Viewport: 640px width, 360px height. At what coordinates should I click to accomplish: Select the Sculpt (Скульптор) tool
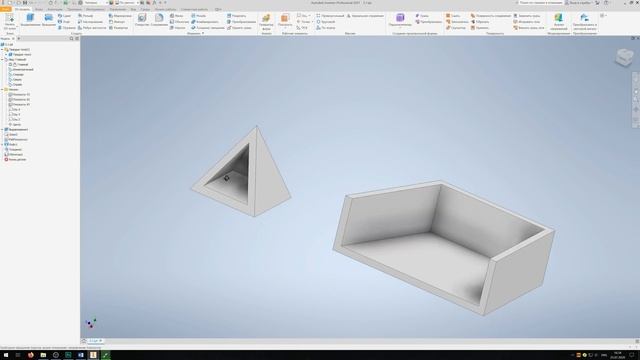click(x=456, y=28)
